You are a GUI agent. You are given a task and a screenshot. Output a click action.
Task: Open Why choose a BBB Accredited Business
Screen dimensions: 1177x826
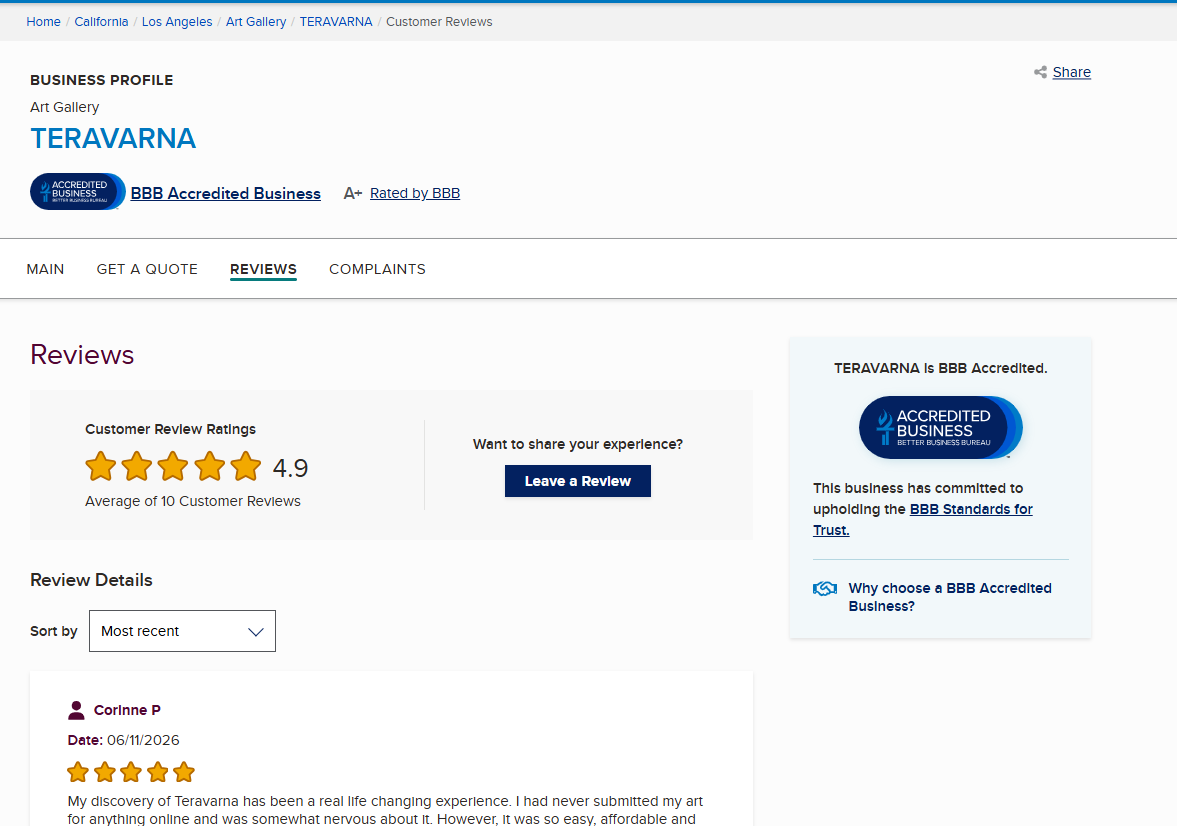tap(950, 597)
